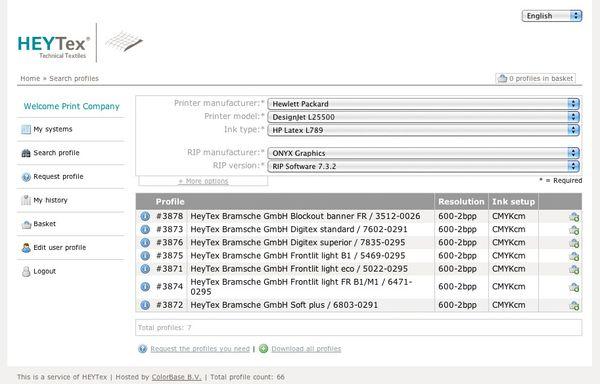Image resolution: width=600 pixels, height=384 pixels.
Task: Click Request the profiles you need link
Action: [x=200, y=349]
